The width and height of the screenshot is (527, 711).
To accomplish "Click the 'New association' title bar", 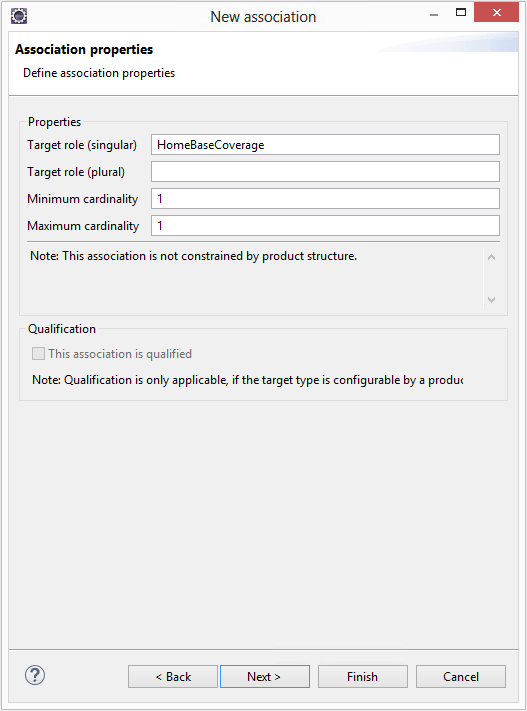I will pyautogui.click(x=263, y=17).
